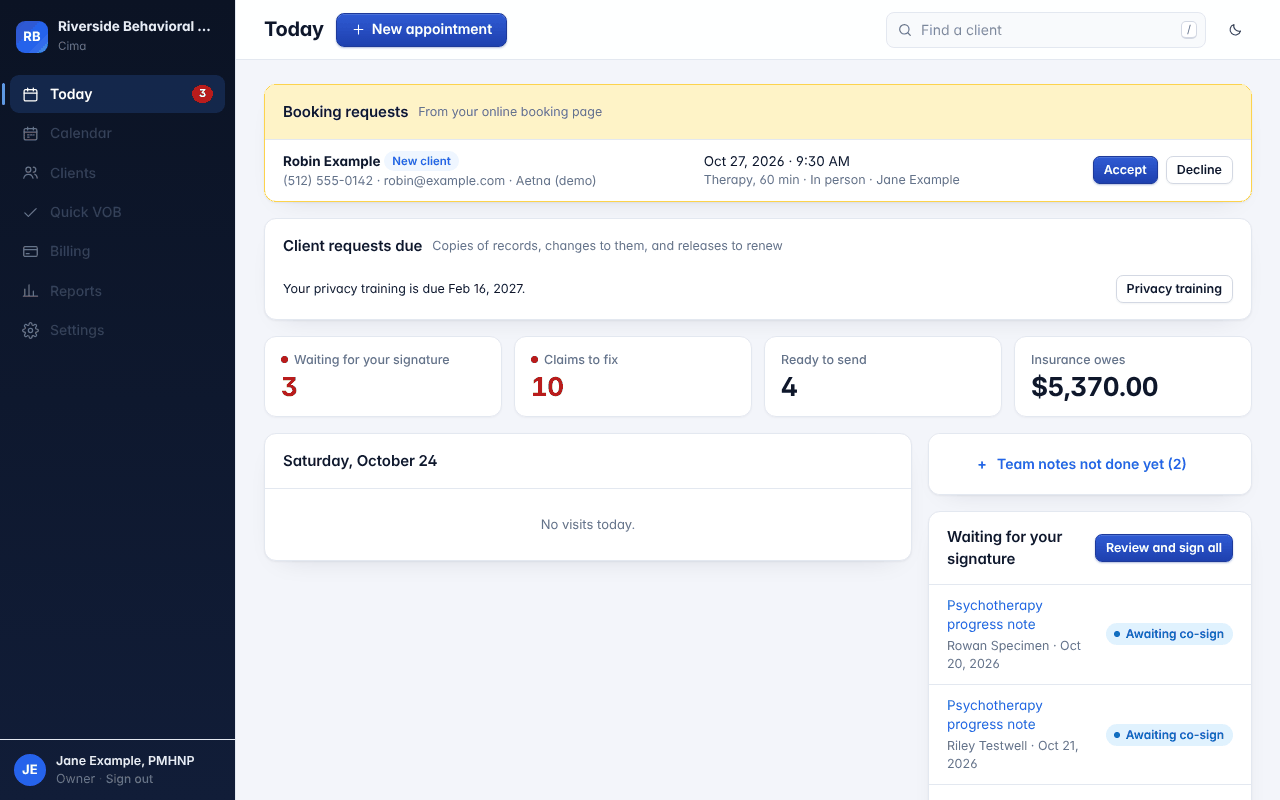Open Reports in the sidebar

point(117,291)
